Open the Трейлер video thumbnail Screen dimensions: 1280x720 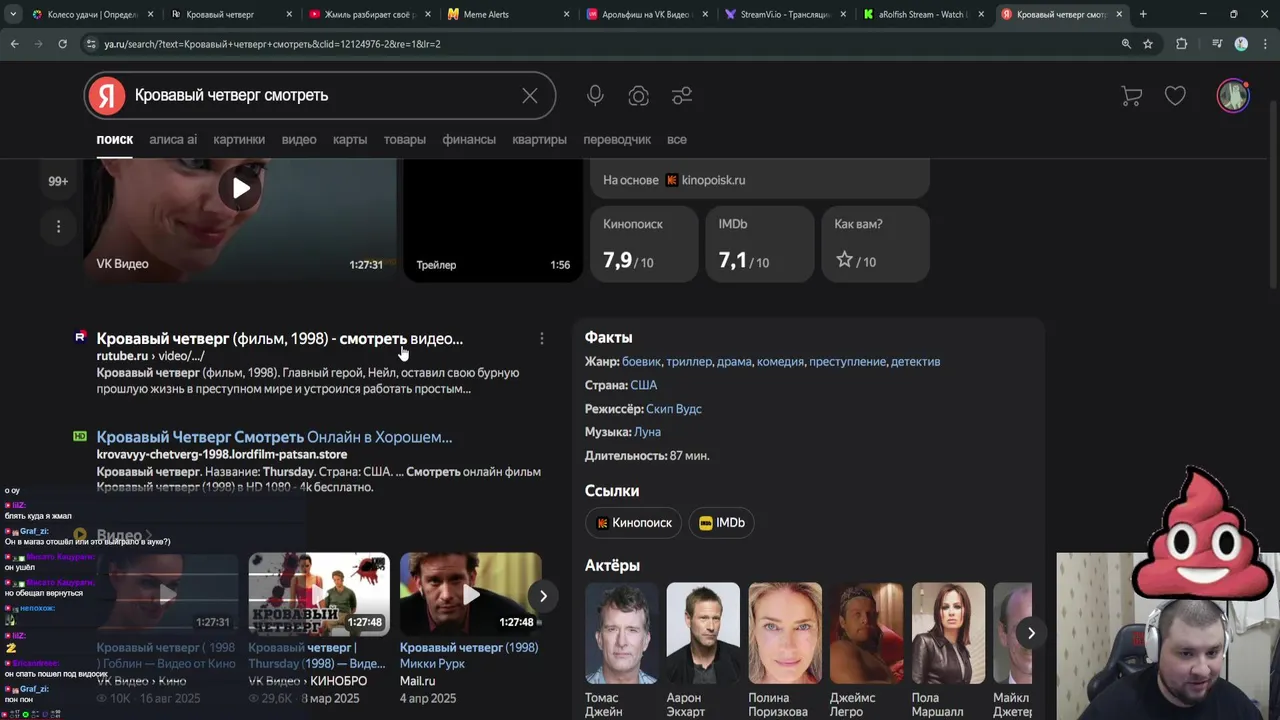coord(492,220)
